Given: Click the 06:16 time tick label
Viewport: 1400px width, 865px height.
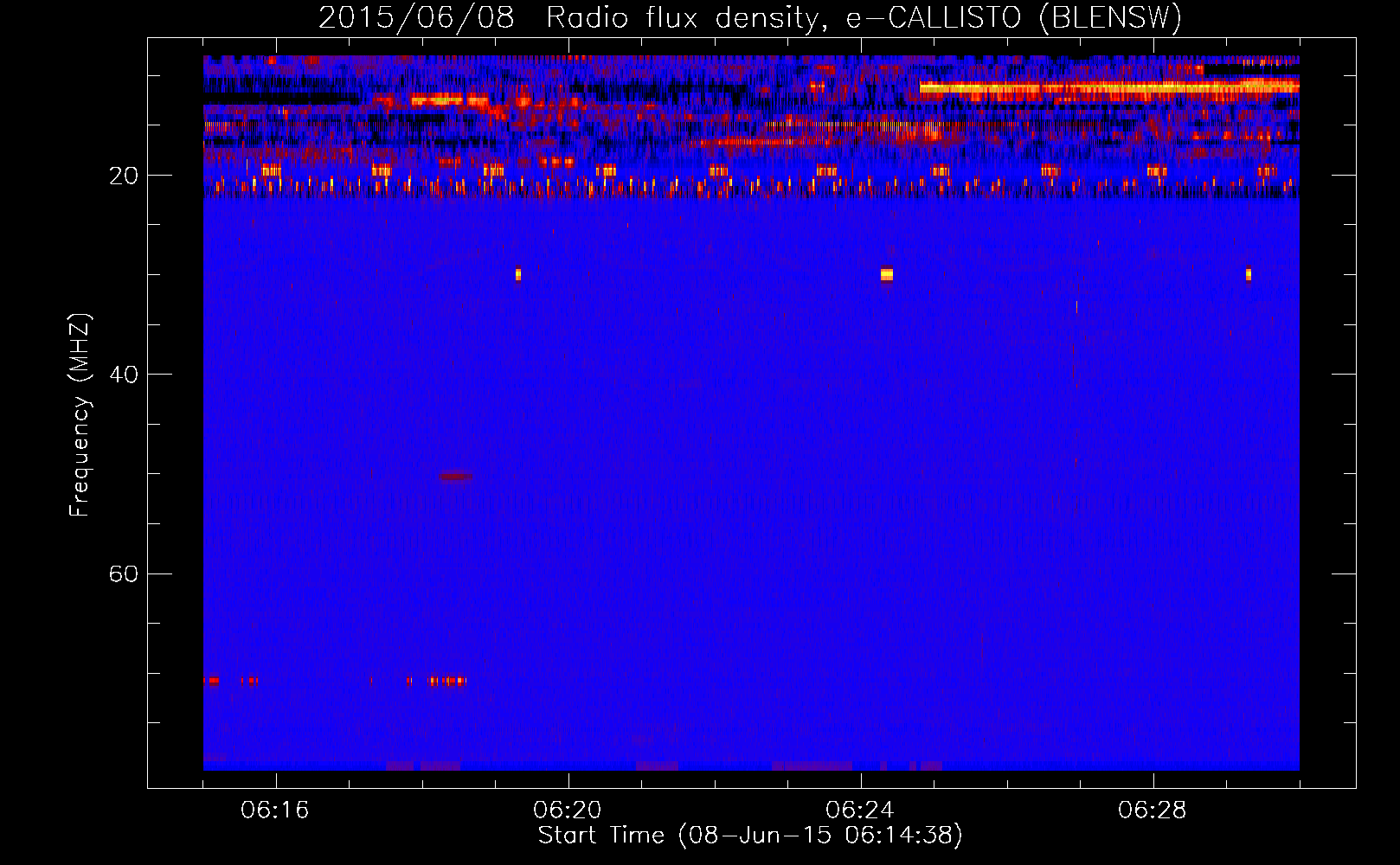Looking at the screenshot, I should click(275, 811).
